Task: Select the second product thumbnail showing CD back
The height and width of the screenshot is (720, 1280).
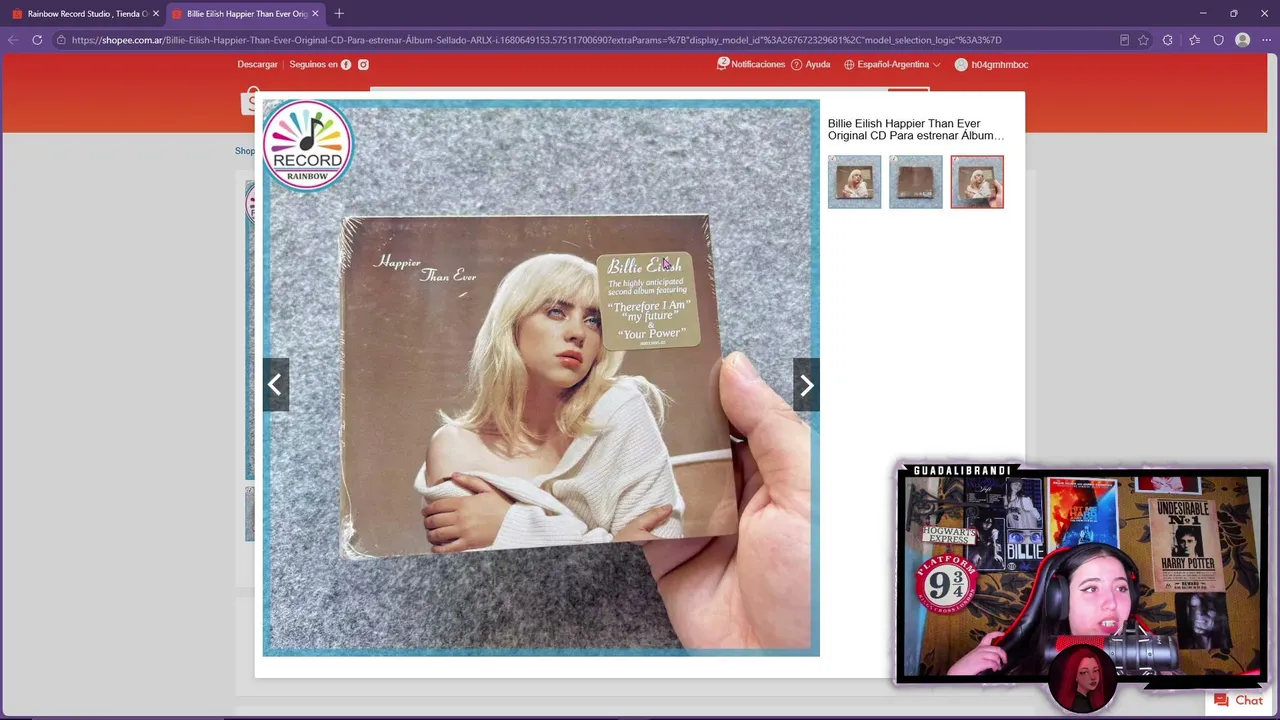Action: tap(916, 182)
